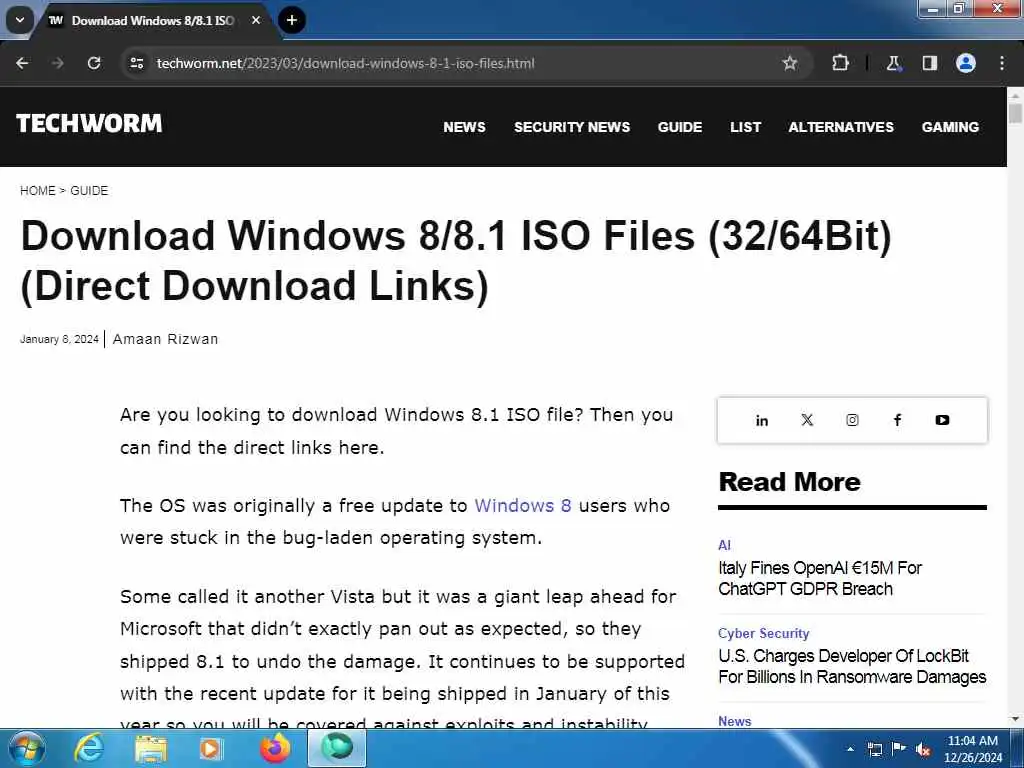The image size is (1024, 768).
Task: Open Chrome Labs flask icon
Action: coord(893,63)
